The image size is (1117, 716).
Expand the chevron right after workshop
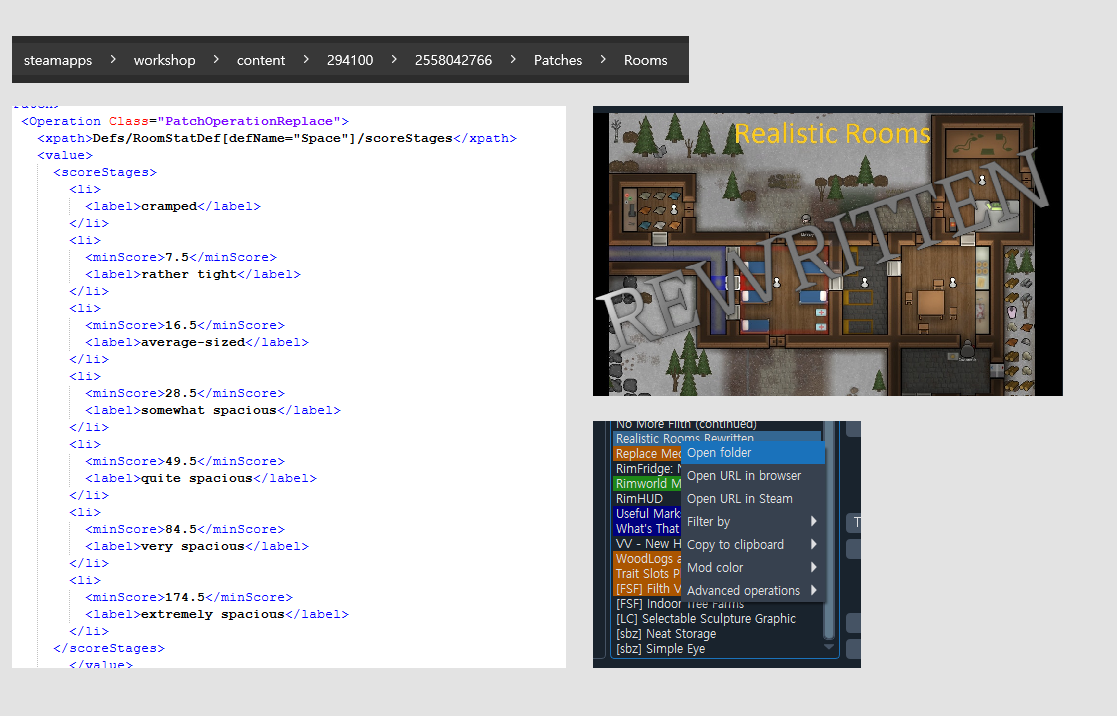216,60
